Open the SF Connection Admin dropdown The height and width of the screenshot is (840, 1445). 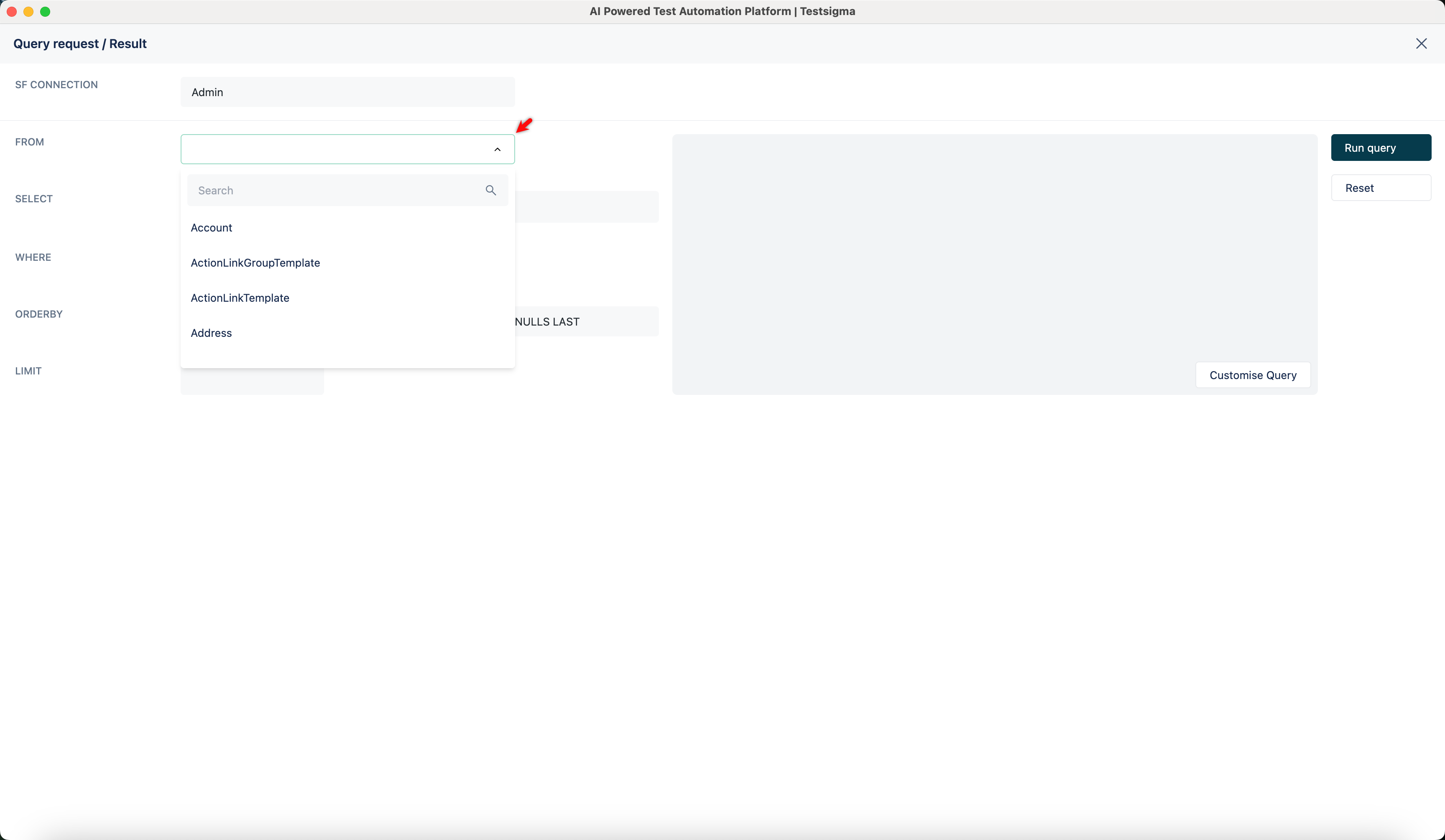(347, 92)
